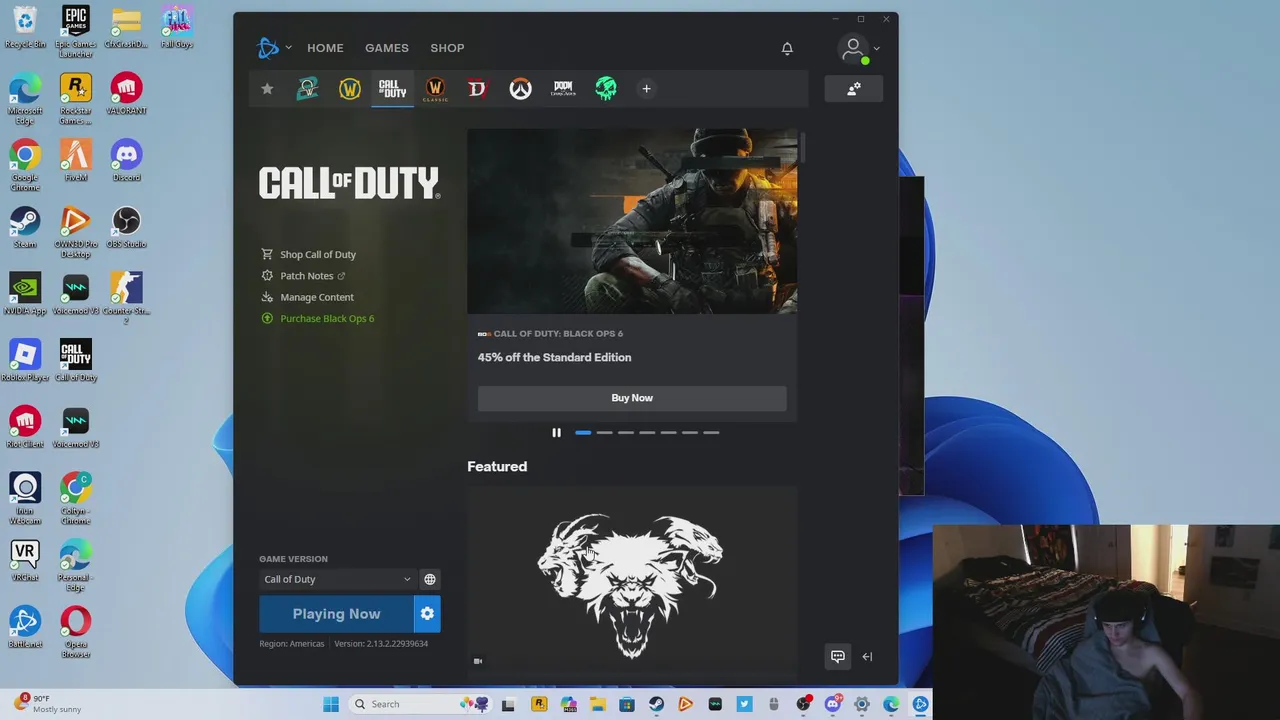The width and height of the screenshot is (1280, 720).
Task: Open game settings gear beside Playing Now
Action: [427, 614]
